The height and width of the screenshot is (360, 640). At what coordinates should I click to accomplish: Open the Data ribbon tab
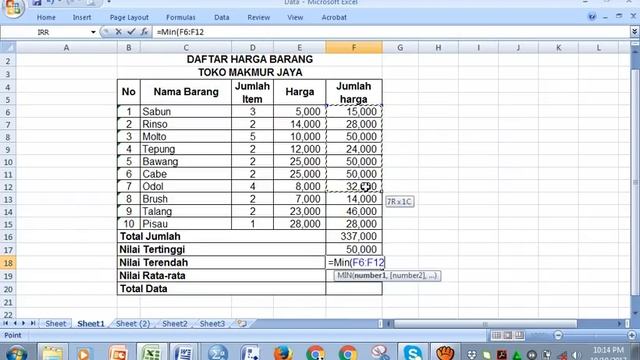click(222, 18)
